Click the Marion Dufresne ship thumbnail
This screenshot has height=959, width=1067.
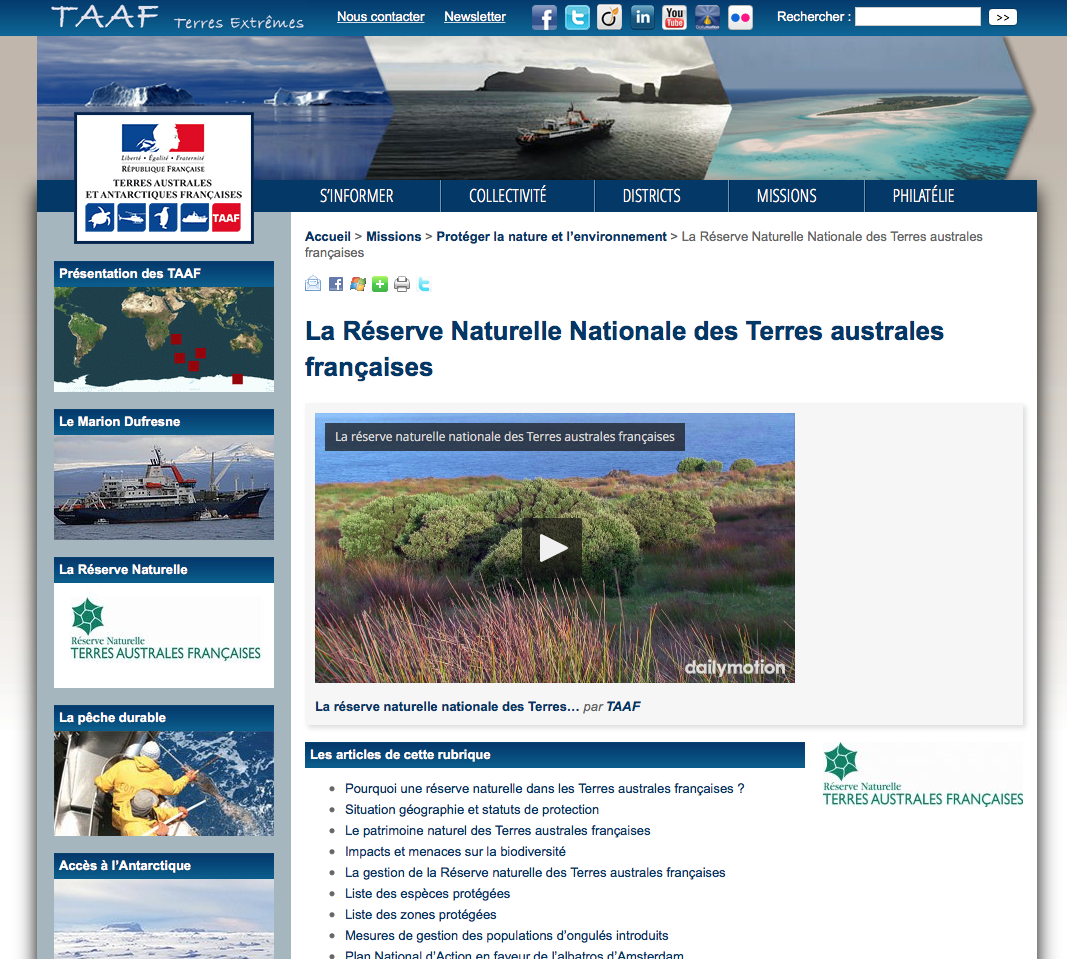[x=164, y=487]
